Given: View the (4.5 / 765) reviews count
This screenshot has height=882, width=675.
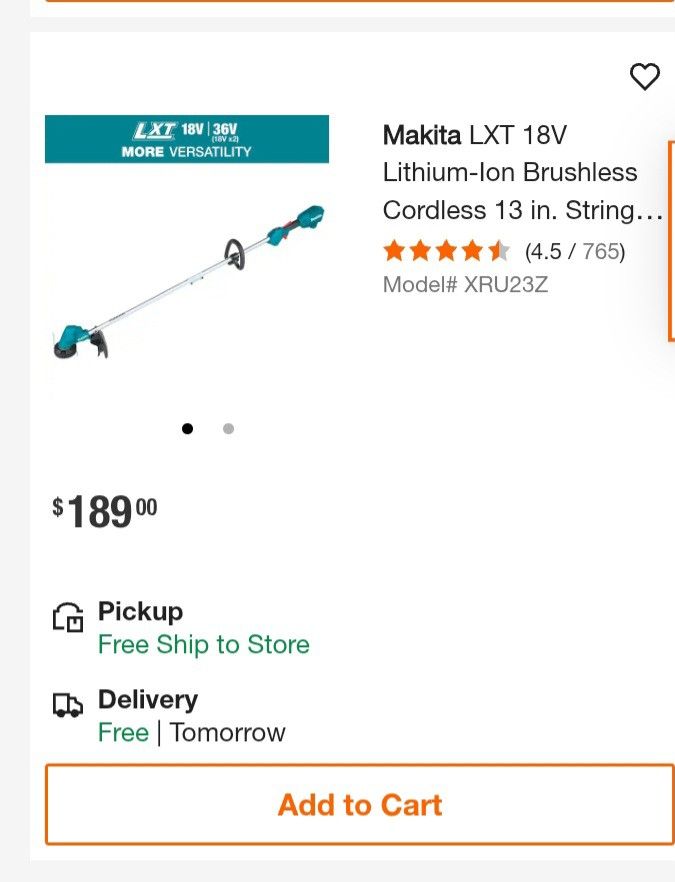Looking at the screenshot, I should [x=575, y=251].
